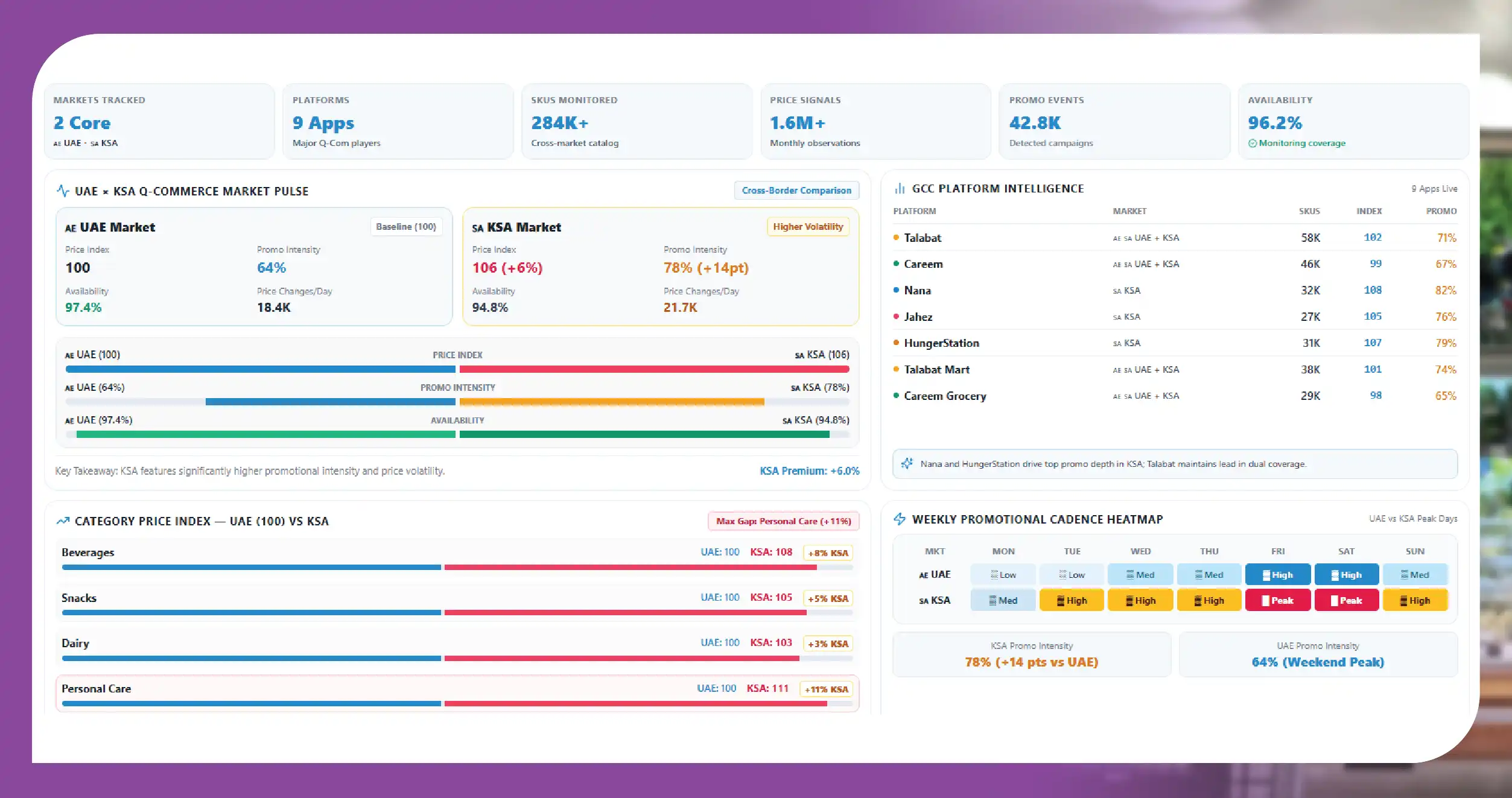Click the dot beside Talabat Mart
The height and width of the screenshot is (798, 1512).
click(x=896, y=369)
